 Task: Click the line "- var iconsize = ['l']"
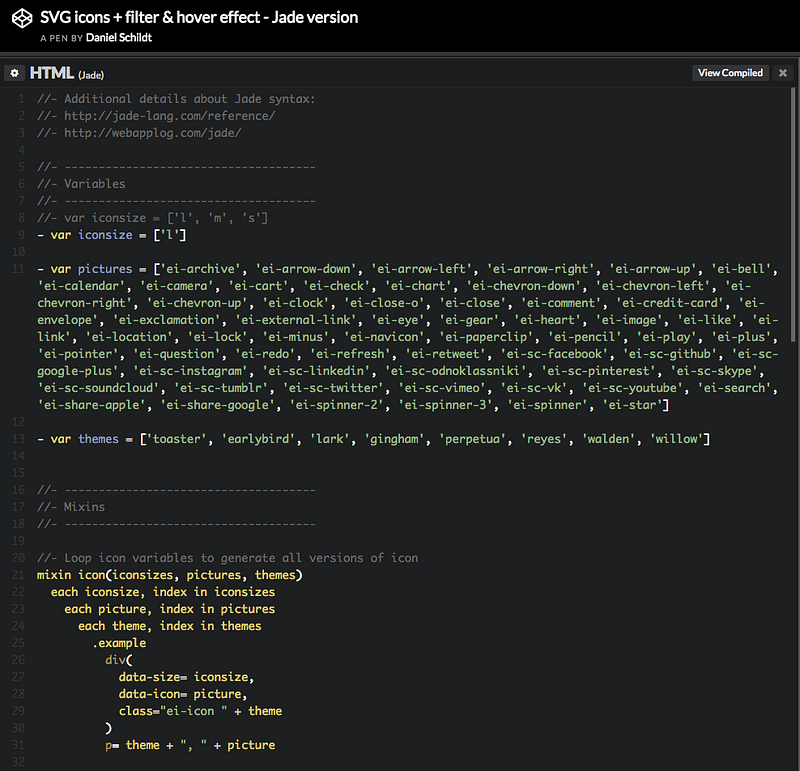[112, 235]
